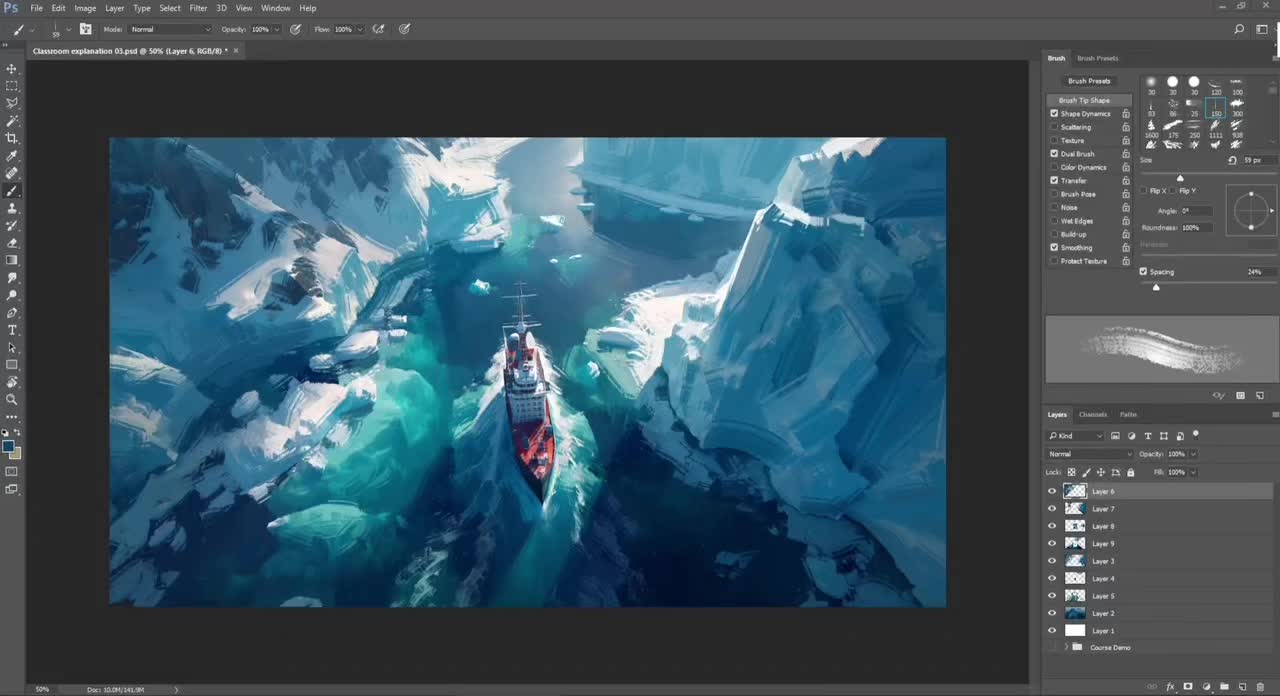The width and height of the screenshot is (1280, 696).
Task: Disable the Dual Brush checkbox
Action: point(1054,154)
